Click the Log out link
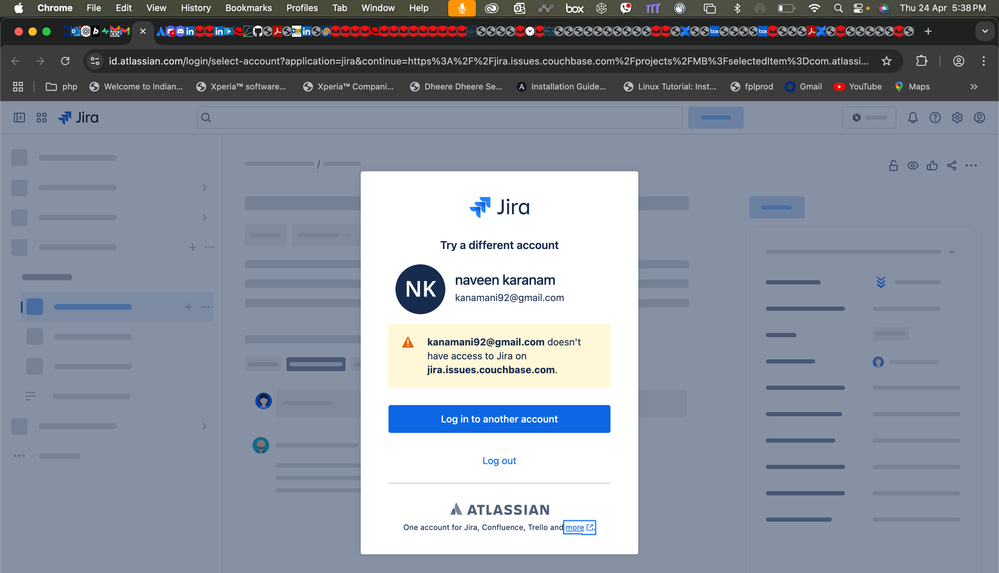999x573 pixels. 499,460
